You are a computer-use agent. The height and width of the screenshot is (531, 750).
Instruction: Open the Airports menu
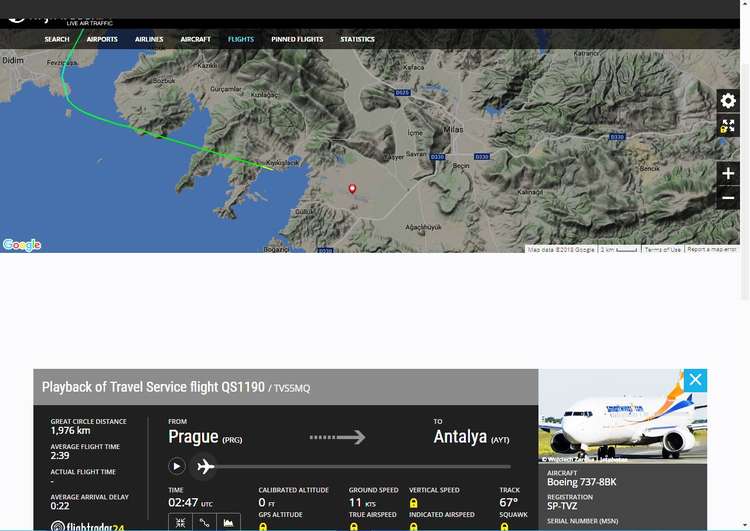(x=102, y=39)
